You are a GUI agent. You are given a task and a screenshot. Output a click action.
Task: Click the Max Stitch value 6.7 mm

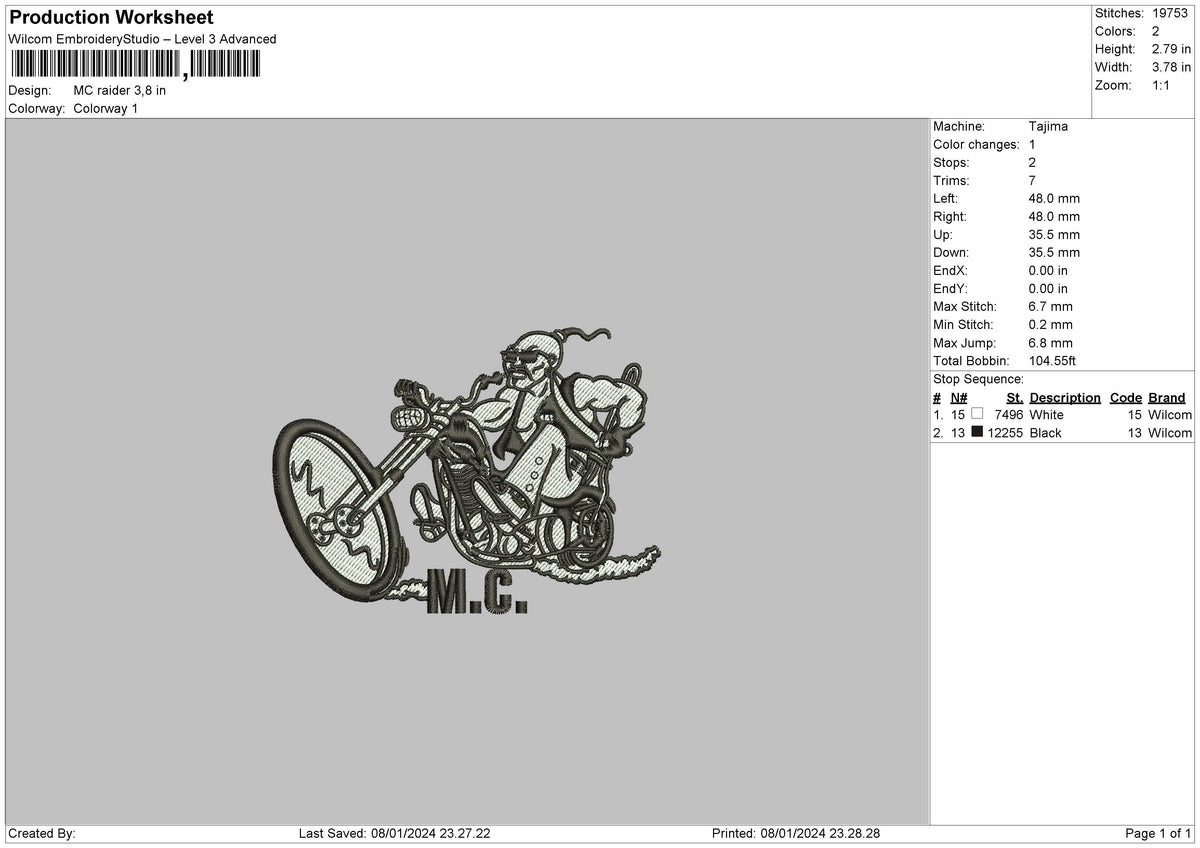pos(1051,306)
